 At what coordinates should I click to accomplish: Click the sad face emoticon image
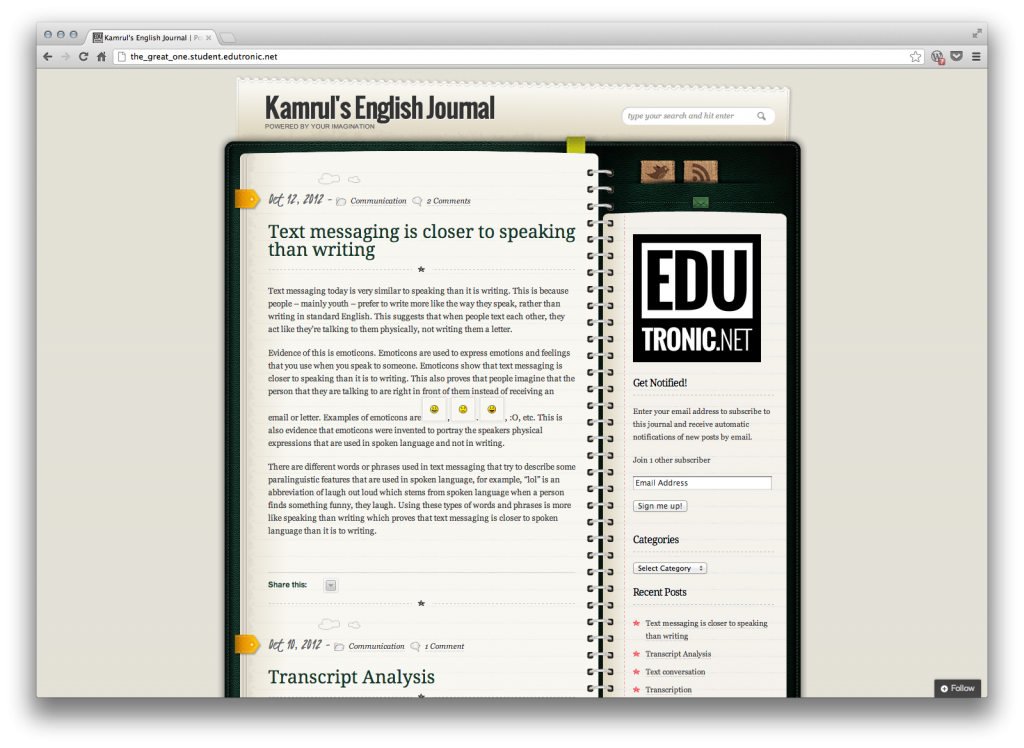click(463, 410)
